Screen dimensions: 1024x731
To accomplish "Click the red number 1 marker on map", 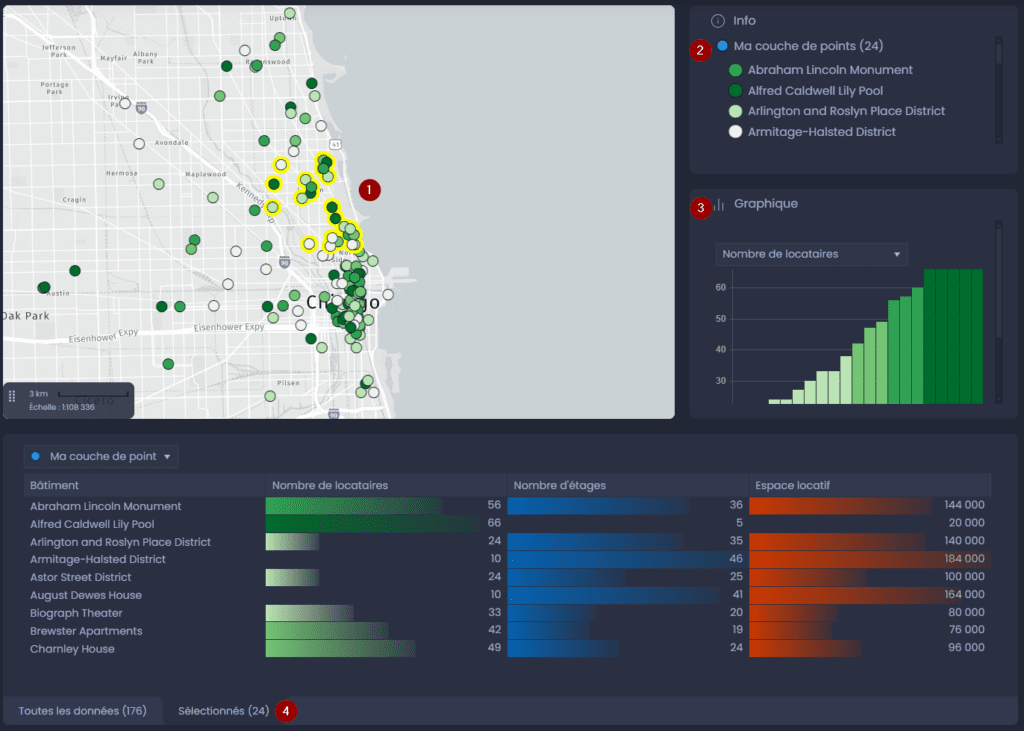I will pos(370,190).
